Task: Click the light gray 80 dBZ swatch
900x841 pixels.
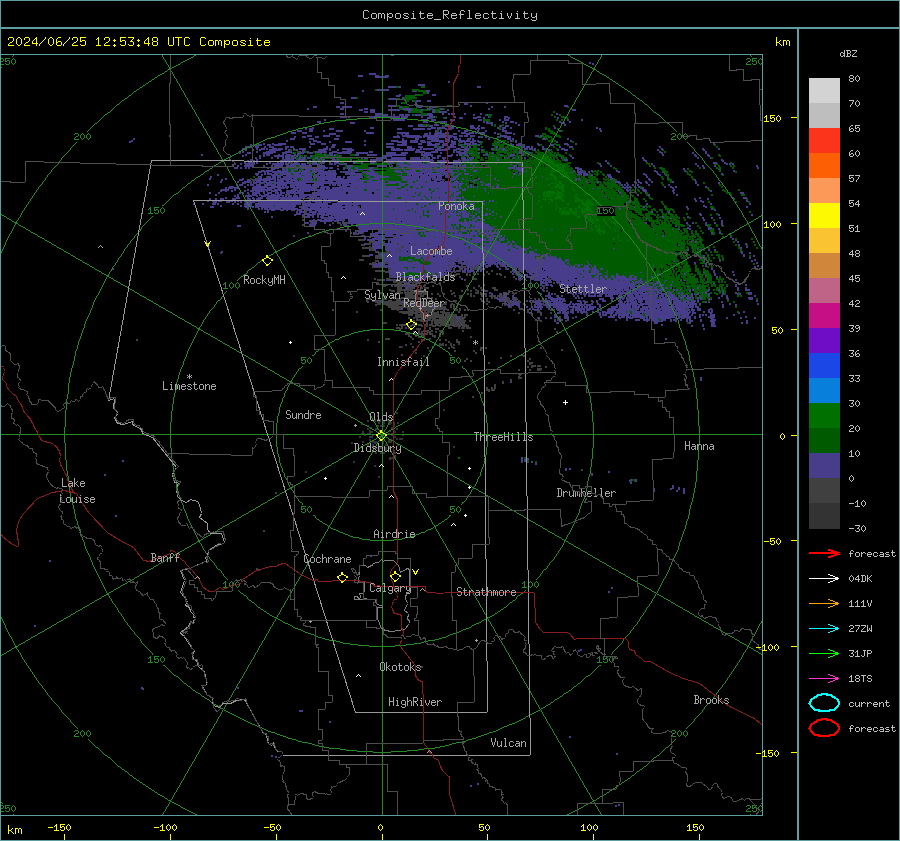Action: 824,90
